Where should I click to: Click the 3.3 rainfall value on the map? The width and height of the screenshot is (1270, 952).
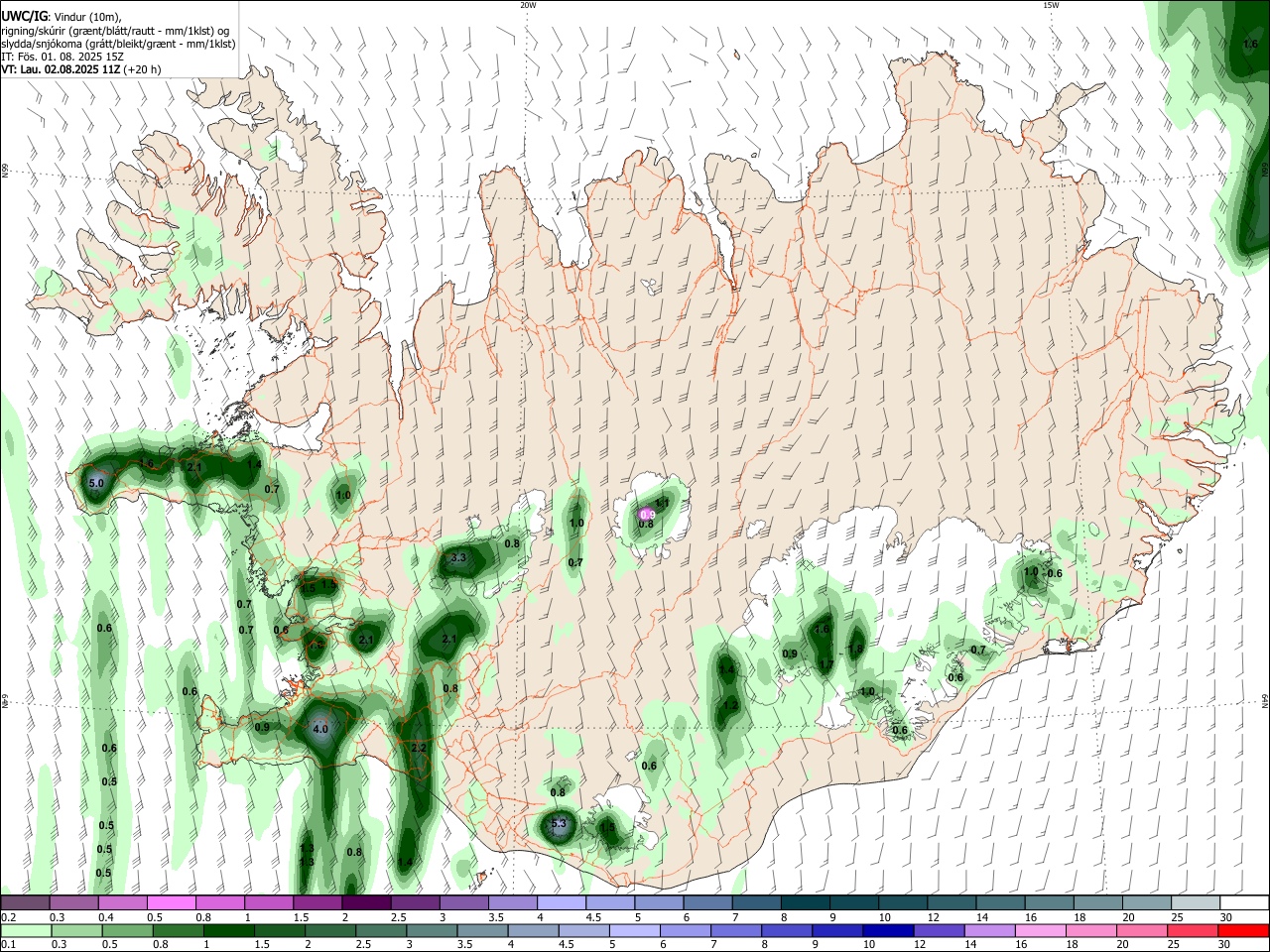(x=457, y=558)
